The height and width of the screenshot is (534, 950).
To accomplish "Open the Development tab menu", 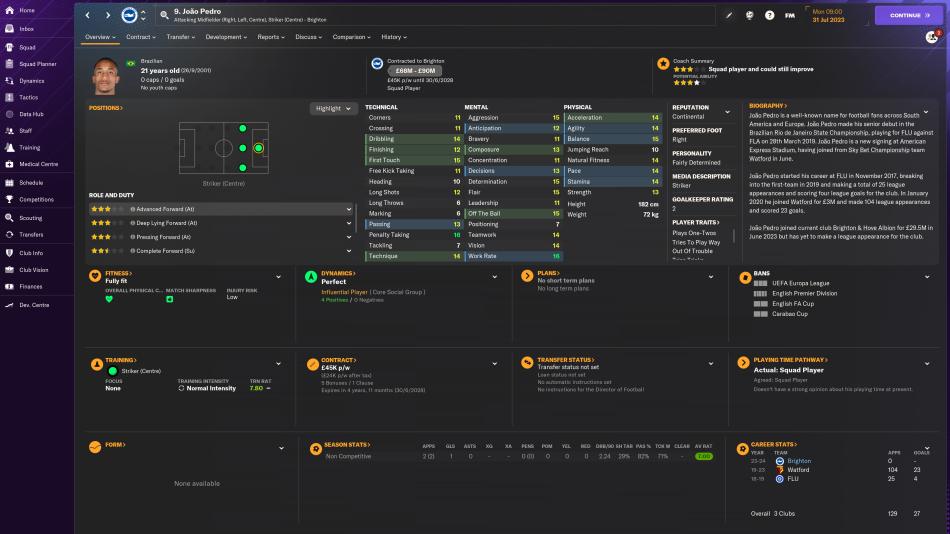I will click(x=226, y=37).
